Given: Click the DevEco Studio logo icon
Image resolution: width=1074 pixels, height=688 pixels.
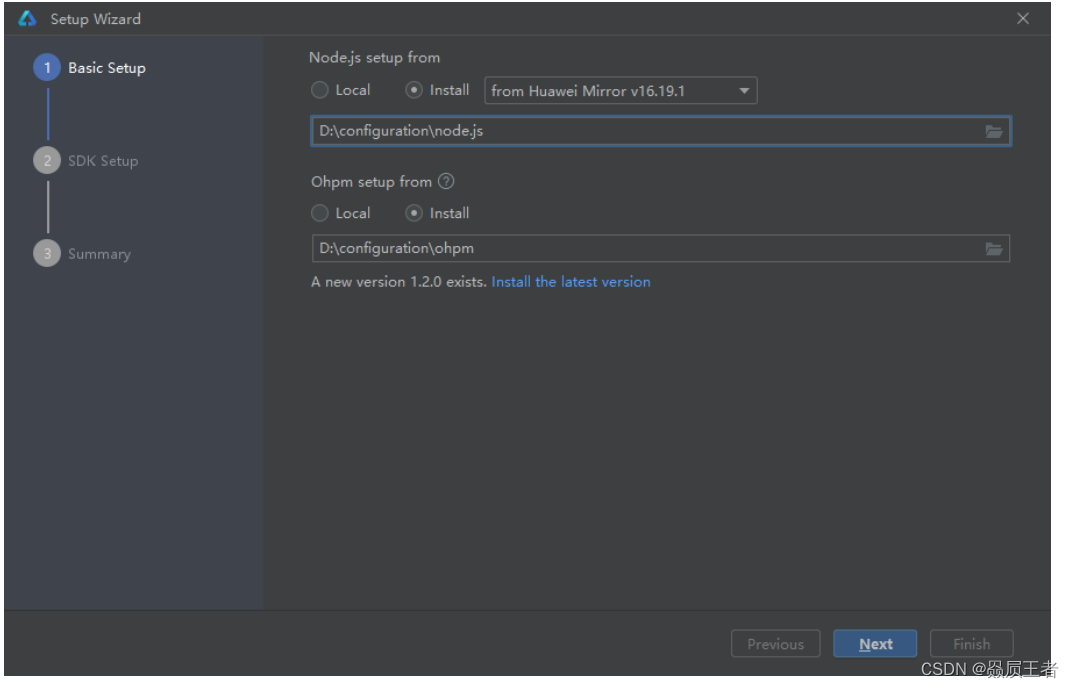Looking at the screenshot, I should pyautogui.click(x=27, y=19).
